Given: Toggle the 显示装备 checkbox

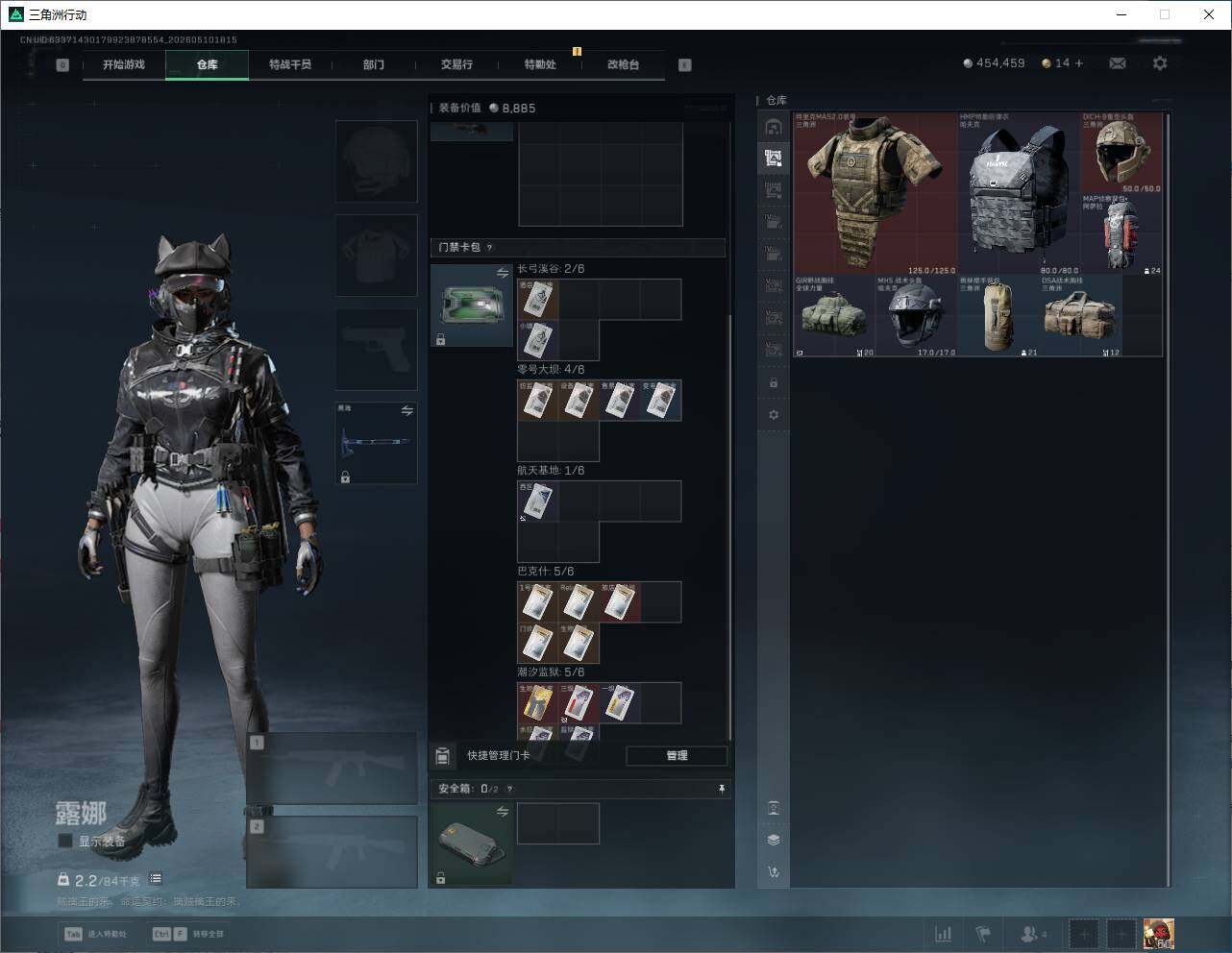Looking at the screenshot, I should (65, 842).
